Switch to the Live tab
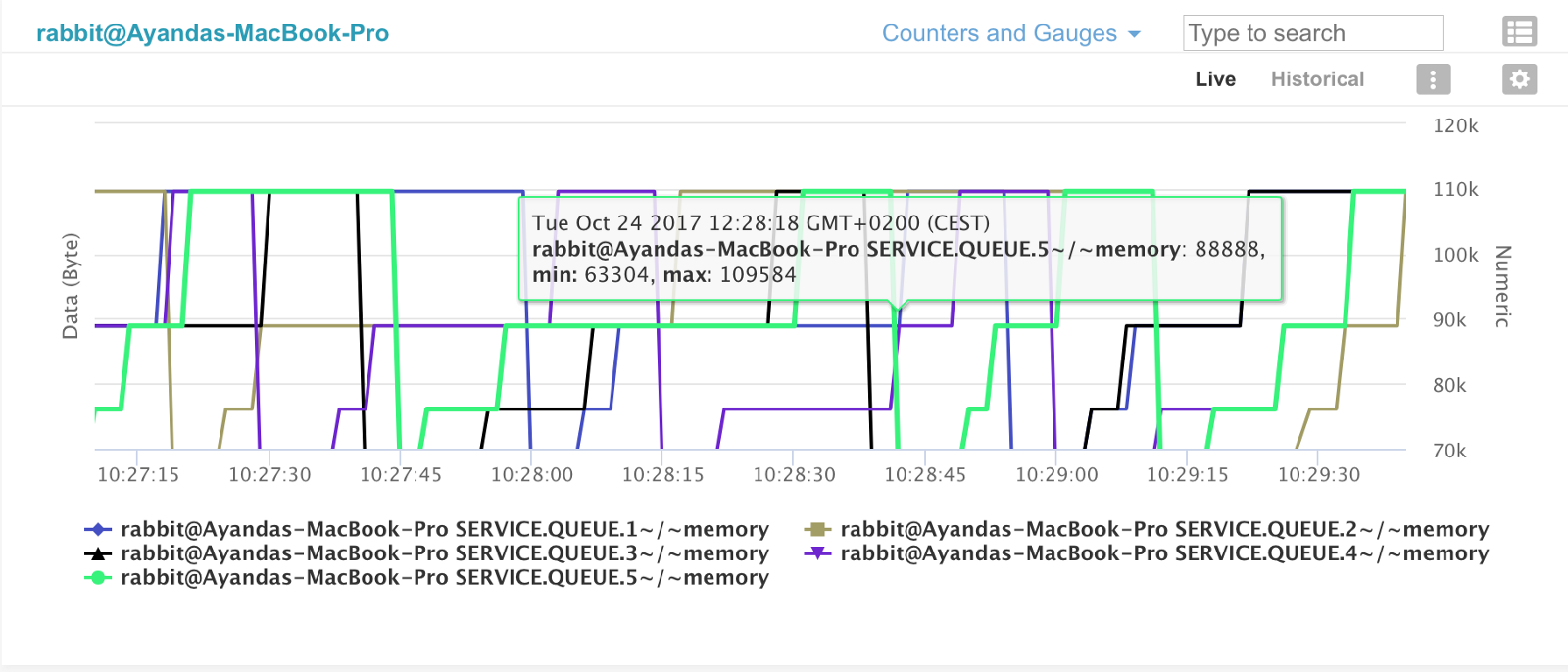The image size is (1568, 672). (1215, 79)
